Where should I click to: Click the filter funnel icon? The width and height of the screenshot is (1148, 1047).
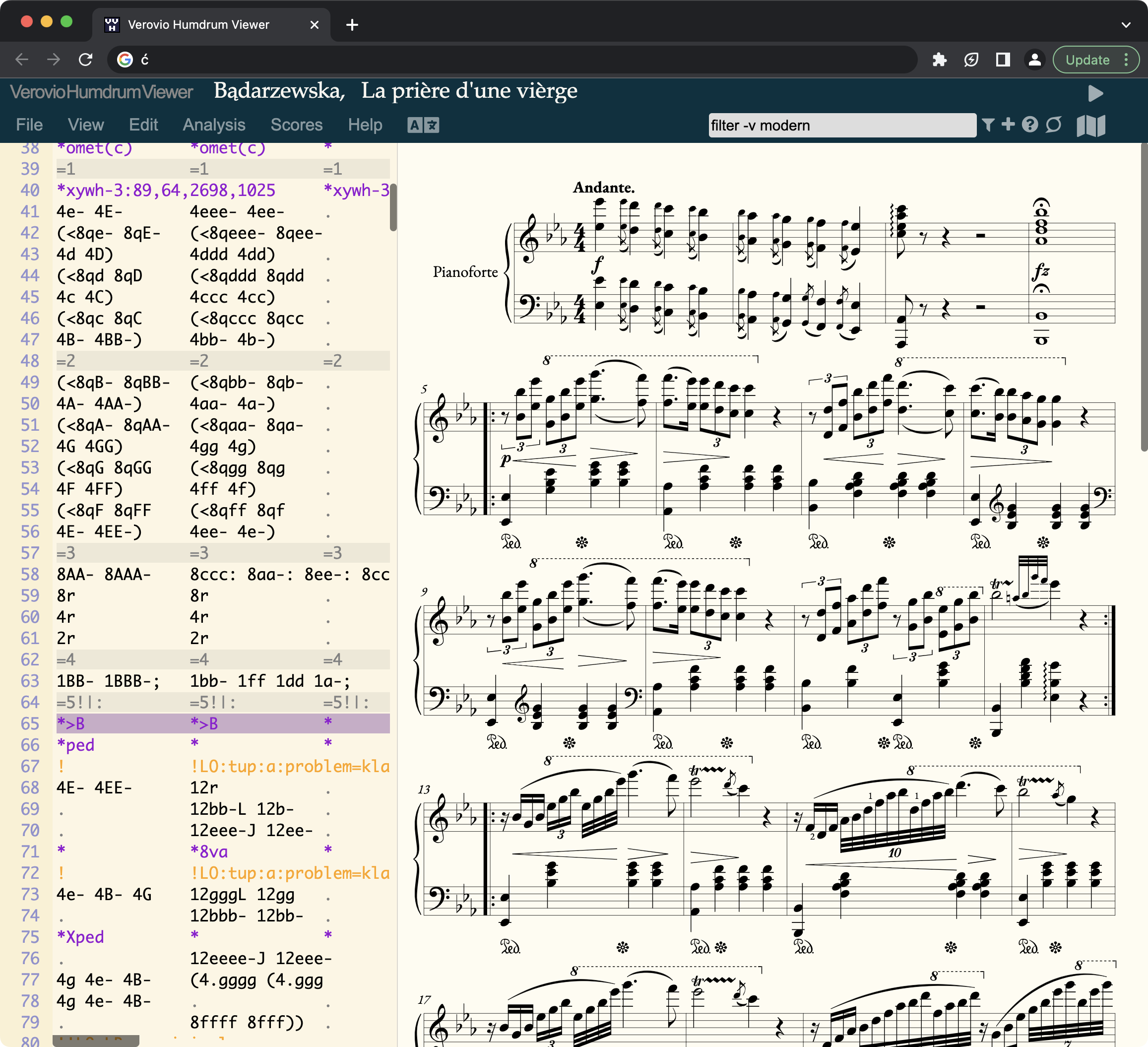989,125
